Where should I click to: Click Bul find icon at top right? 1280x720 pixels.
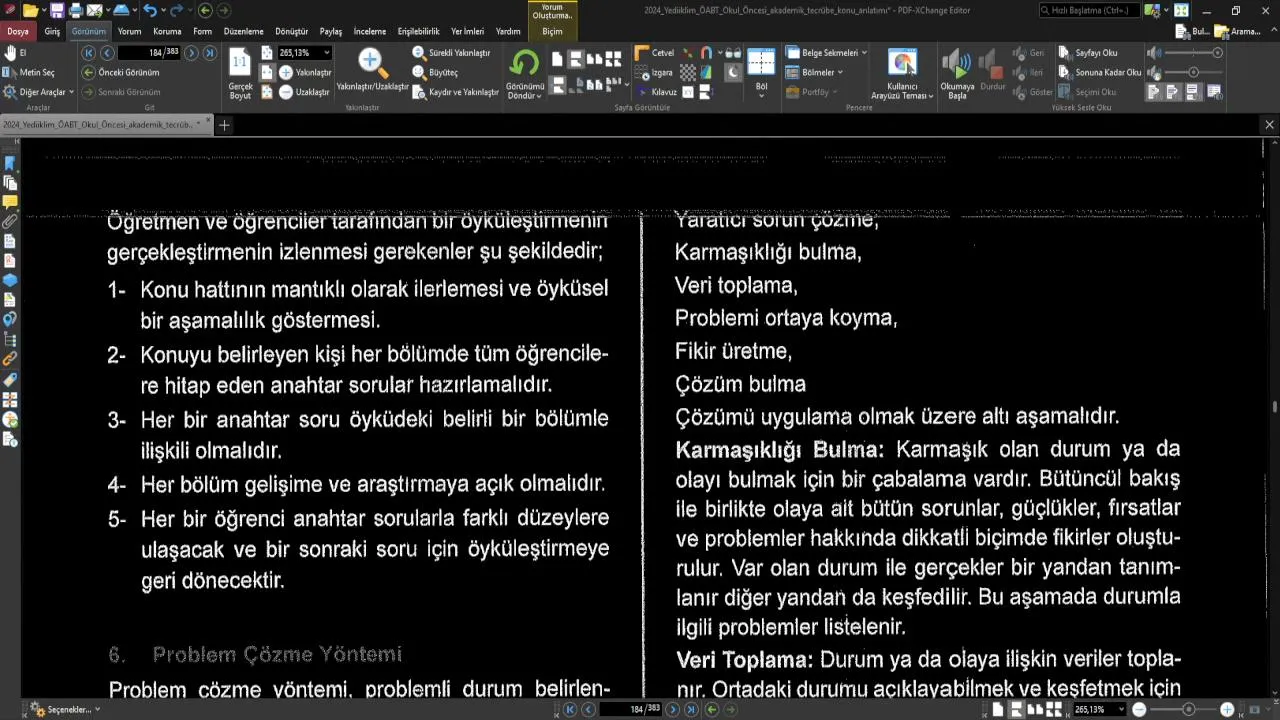click(1193, 31)
